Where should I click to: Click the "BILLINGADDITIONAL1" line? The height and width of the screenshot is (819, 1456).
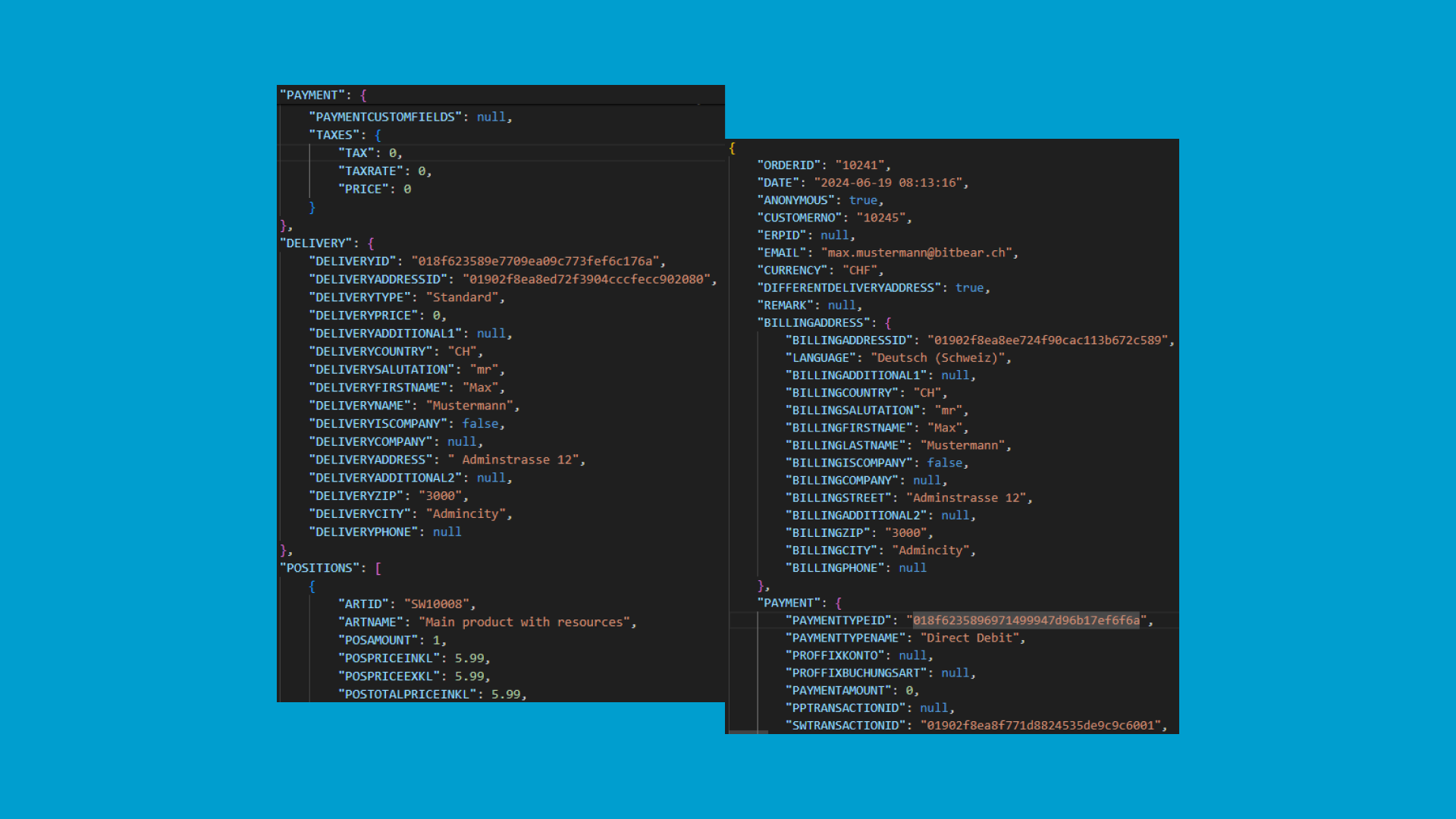click(880, 375)
